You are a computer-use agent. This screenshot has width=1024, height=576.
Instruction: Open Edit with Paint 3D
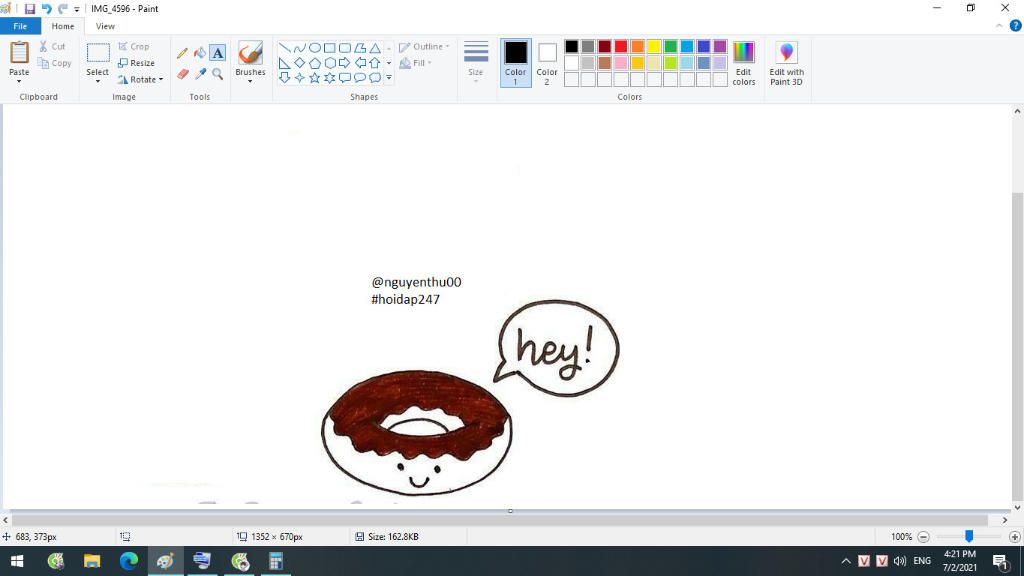pyautogui.click(x=786, y=63)
